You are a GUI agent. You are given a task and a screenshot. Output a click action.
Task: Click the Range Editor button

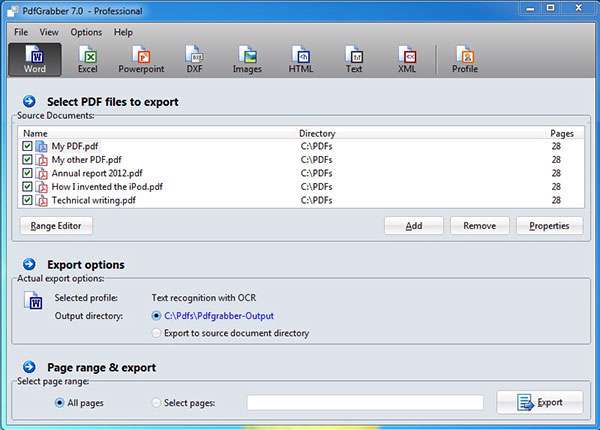[56, 226]
